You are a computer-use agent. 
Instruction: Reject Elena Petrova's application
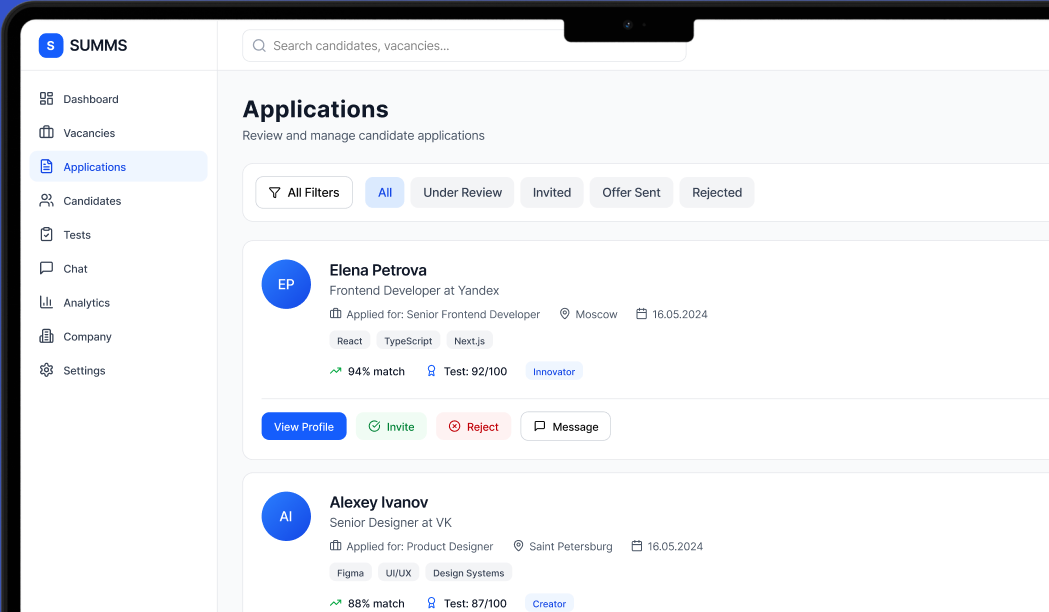474,426
